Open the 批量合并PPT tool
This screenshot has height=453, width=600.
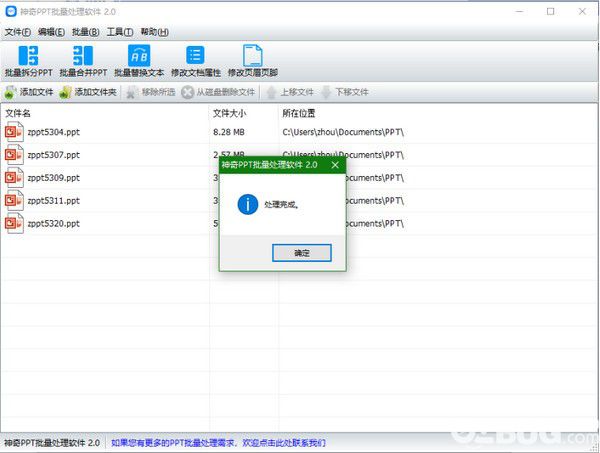click(83, 61)
